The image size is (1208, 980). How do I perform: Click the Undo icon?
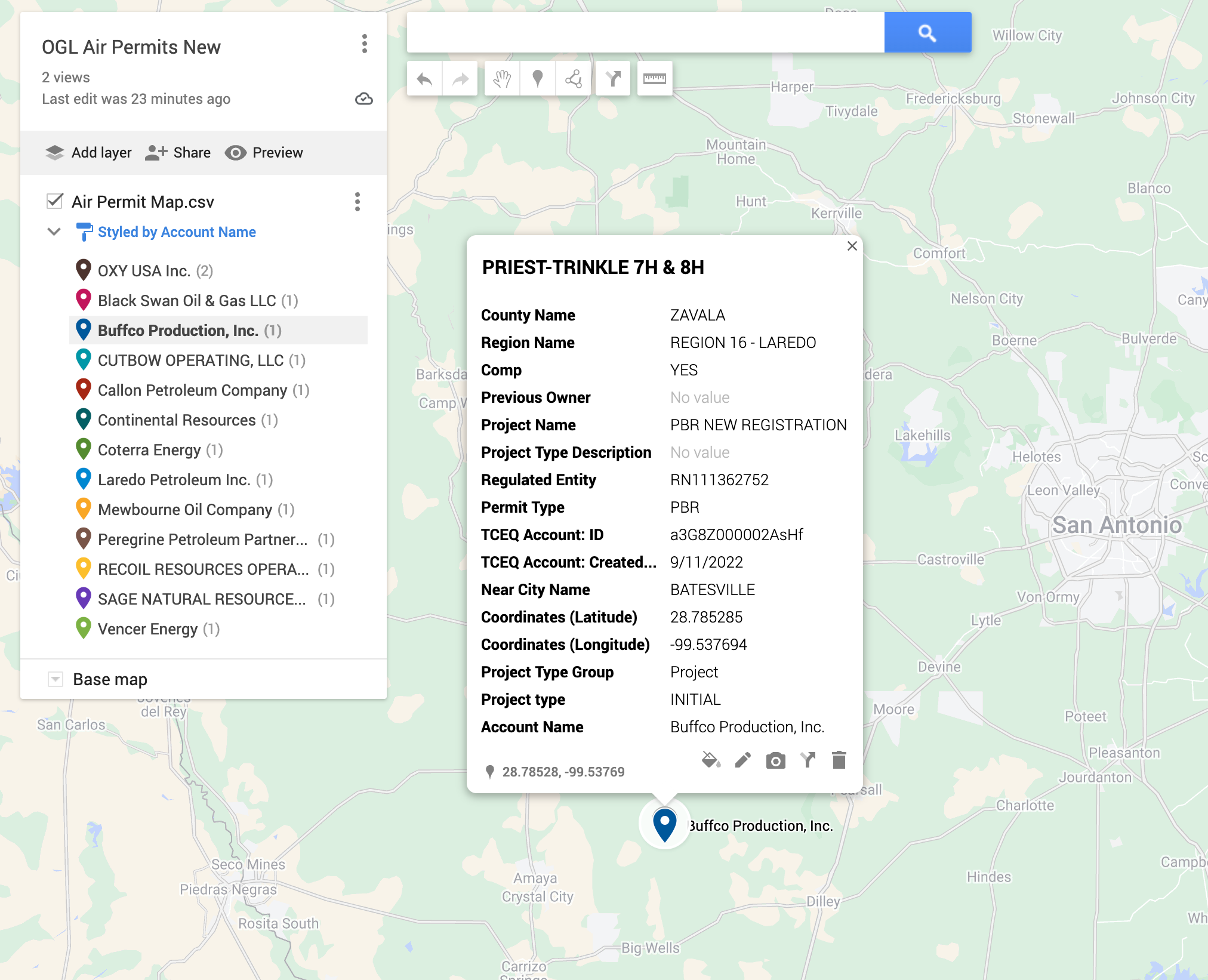pos(424,78)
